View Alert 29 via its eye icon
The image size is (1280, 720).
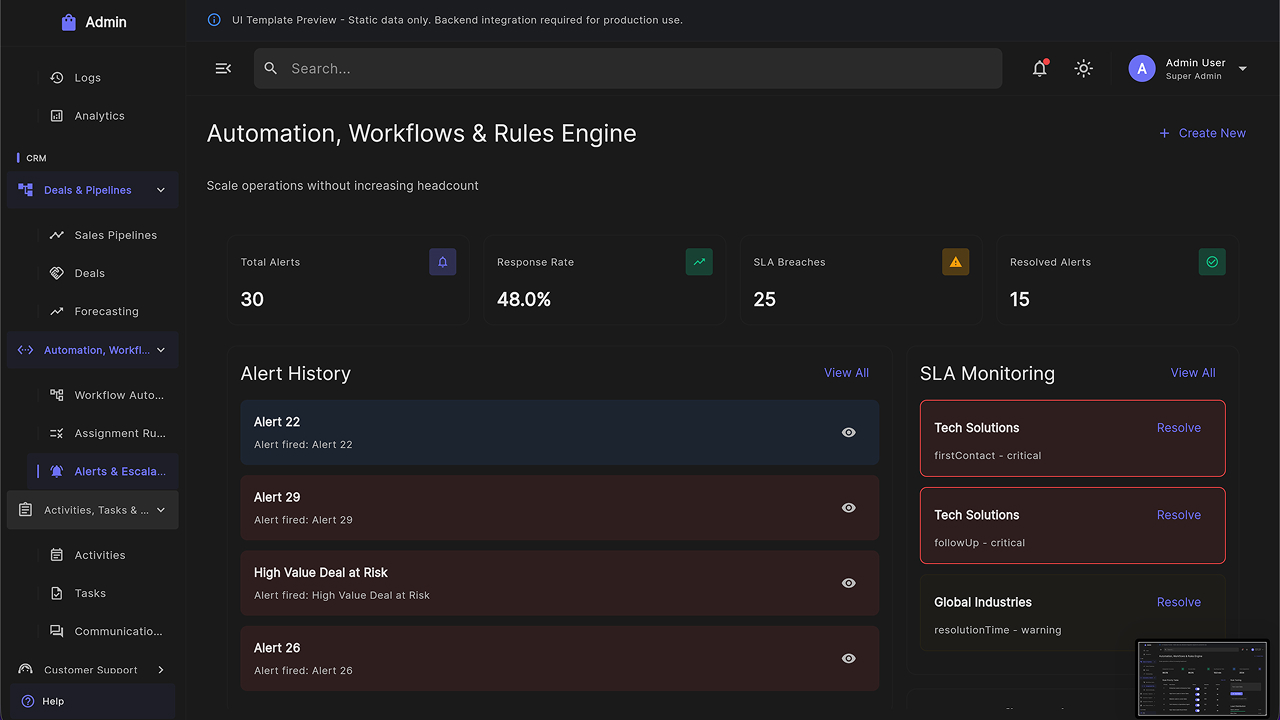[849, 507]
